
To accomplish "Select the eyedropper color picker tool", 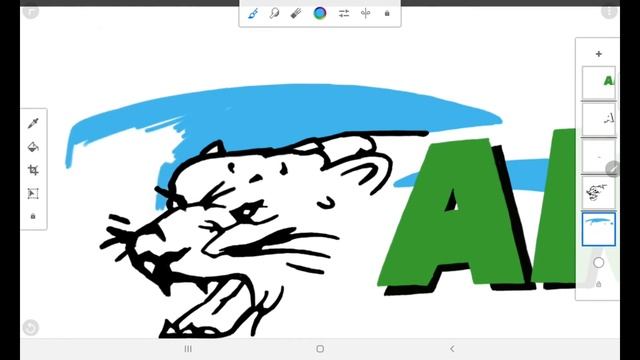I will [x=33, y=123].
